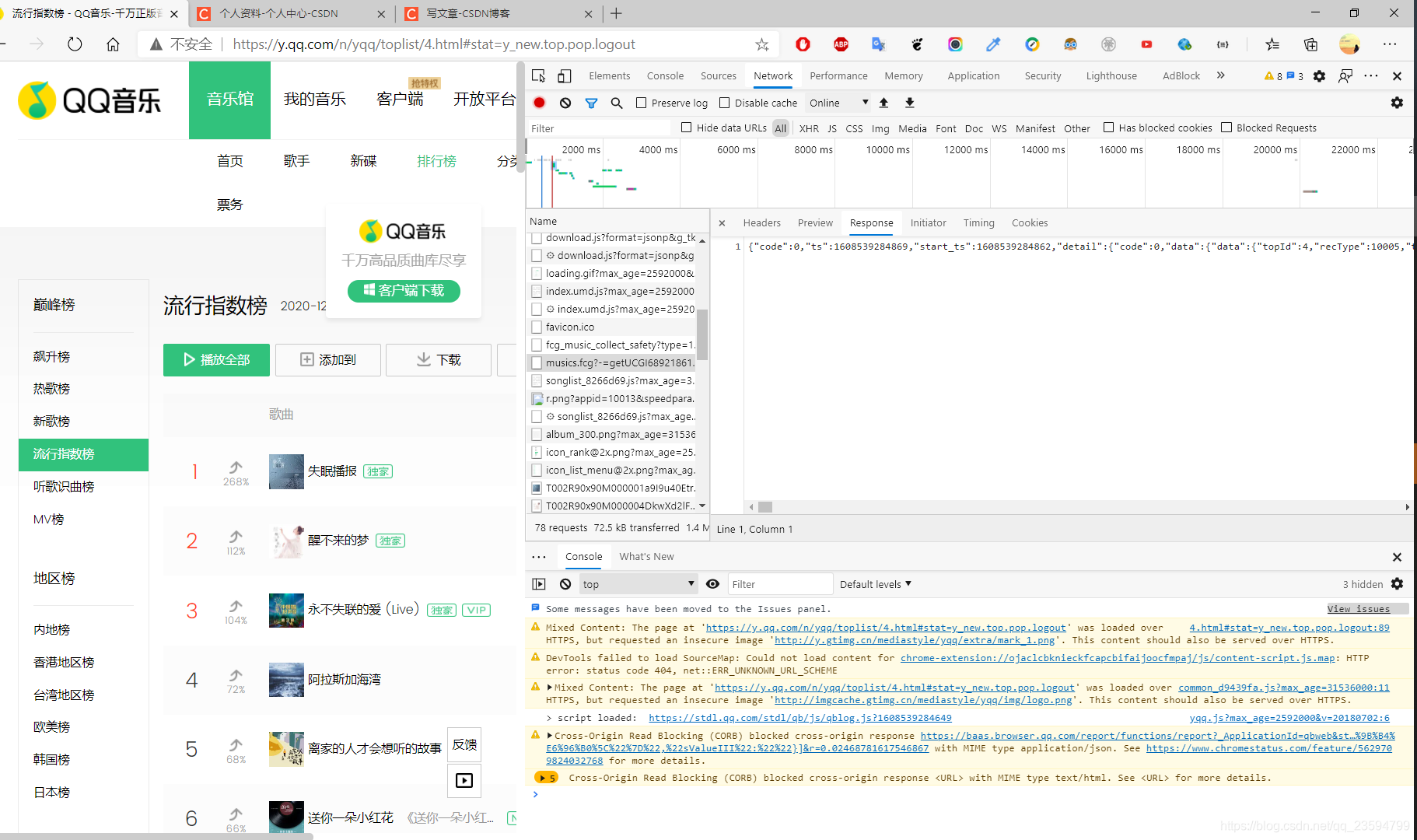1417x840 pixels.
Task: Click the View issues link in console
Action: (1359, 609)
